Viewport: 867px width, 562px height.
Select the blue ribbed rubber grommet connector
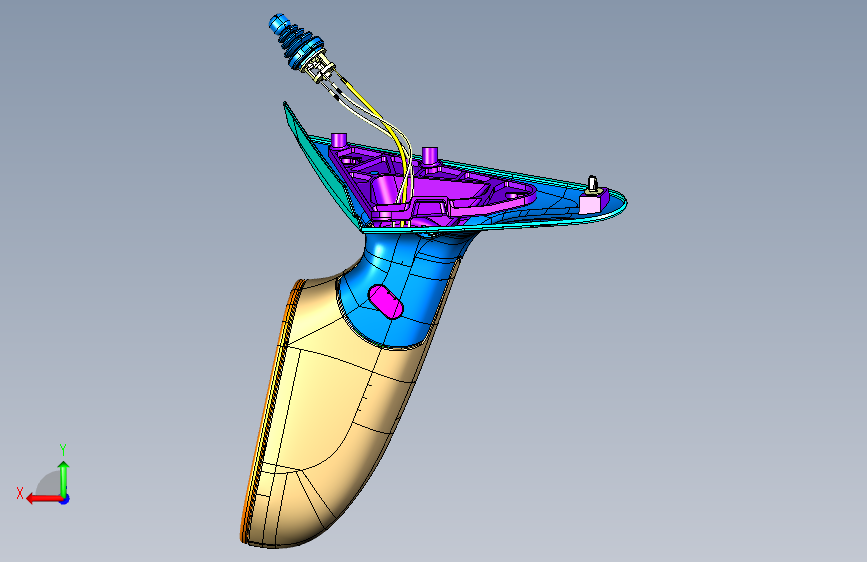point(296,41)
